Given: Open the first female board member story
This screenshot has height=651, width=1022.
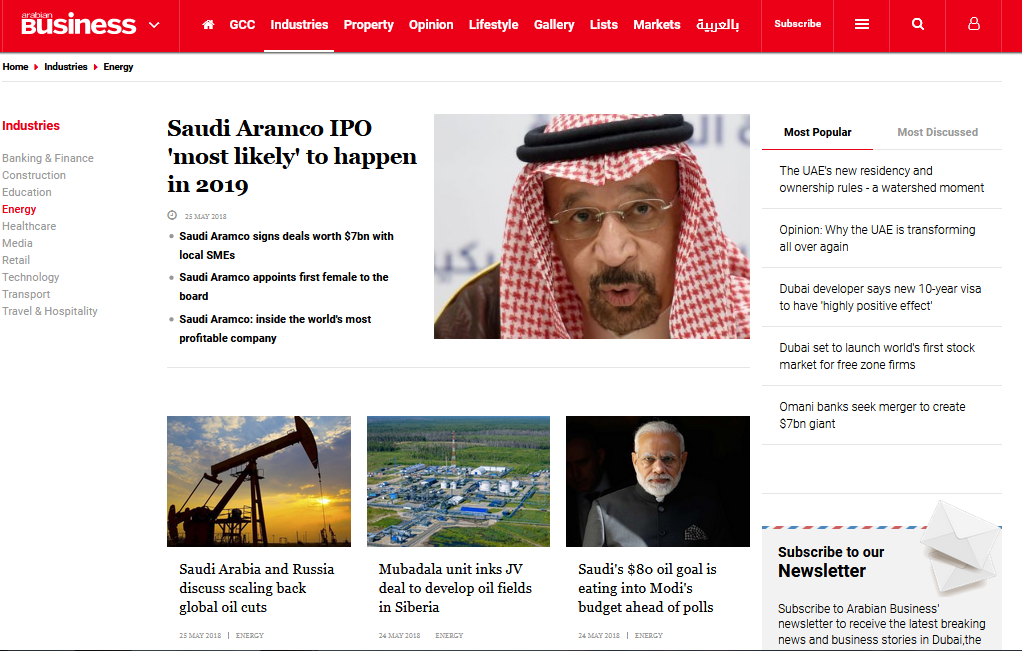Looking at the screenshot, I should (x=284, y=286).
